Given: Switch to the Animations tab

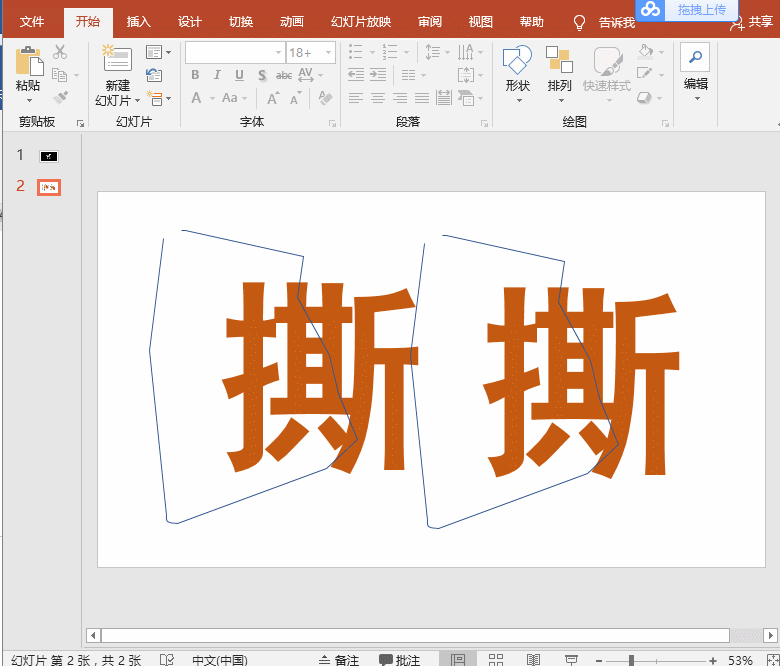Looking at the screenshot, I should 292,22.
